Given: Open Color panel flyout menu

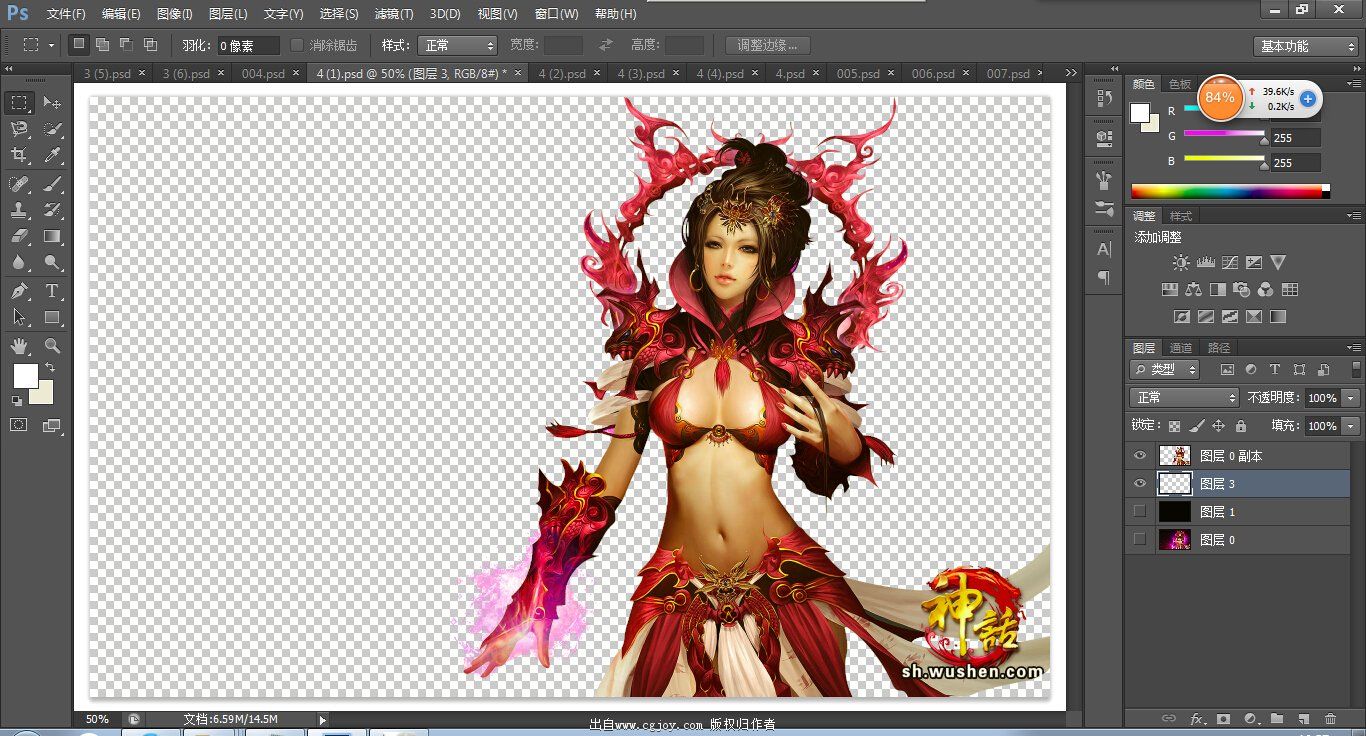Looking at the screenshot, I should point(1354,84).
